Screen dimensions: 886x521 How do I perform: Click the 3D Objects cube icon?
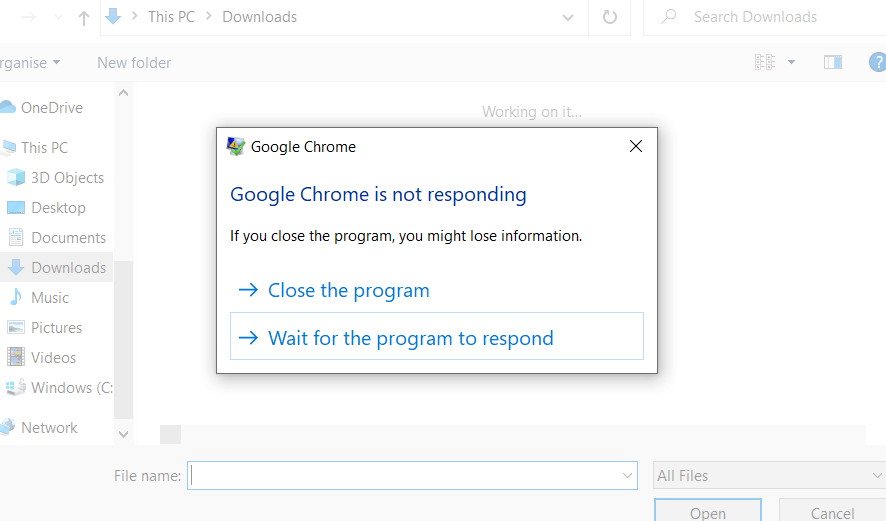pos(16,177)
